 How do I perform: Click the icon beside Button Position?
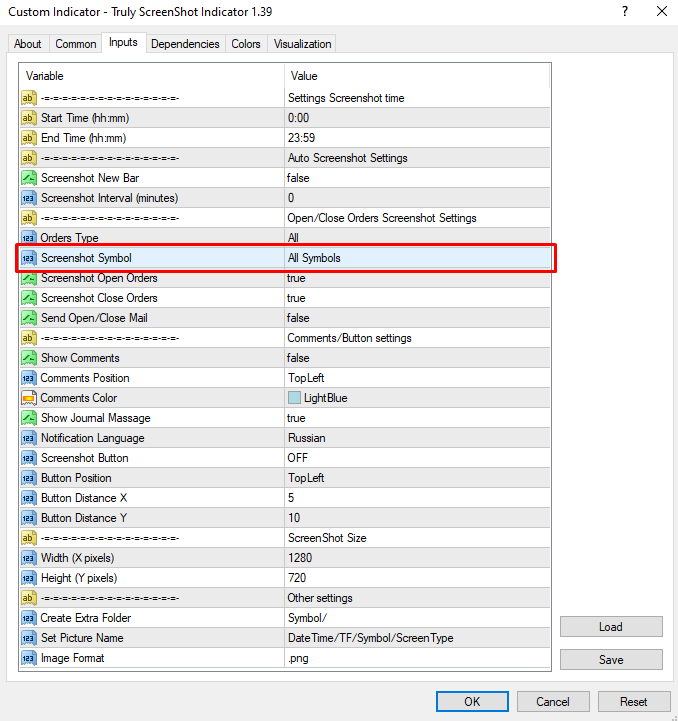[29, 478]
